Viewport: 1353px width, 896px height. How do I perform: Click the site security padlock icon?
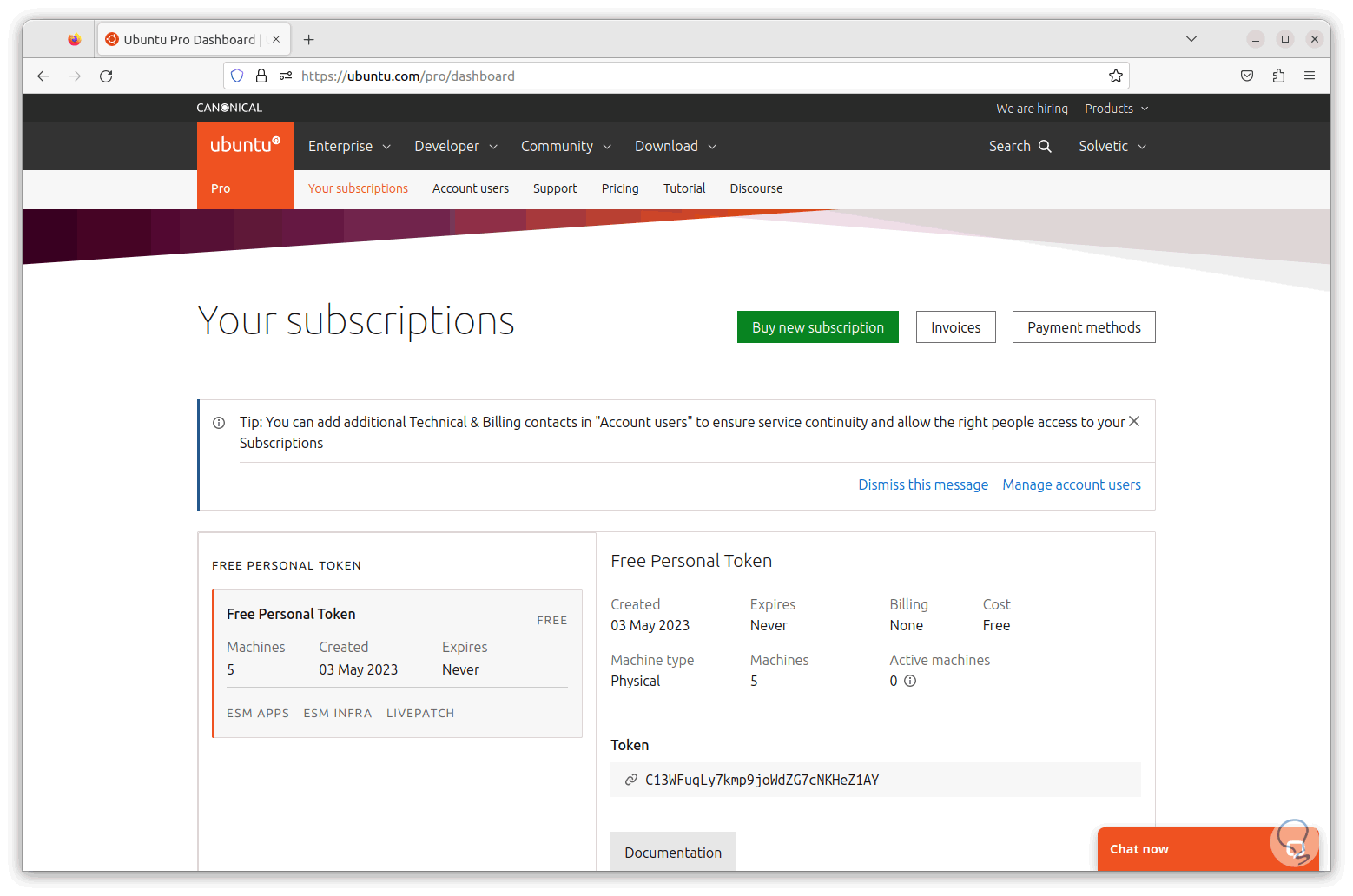[x=261, y=76]
